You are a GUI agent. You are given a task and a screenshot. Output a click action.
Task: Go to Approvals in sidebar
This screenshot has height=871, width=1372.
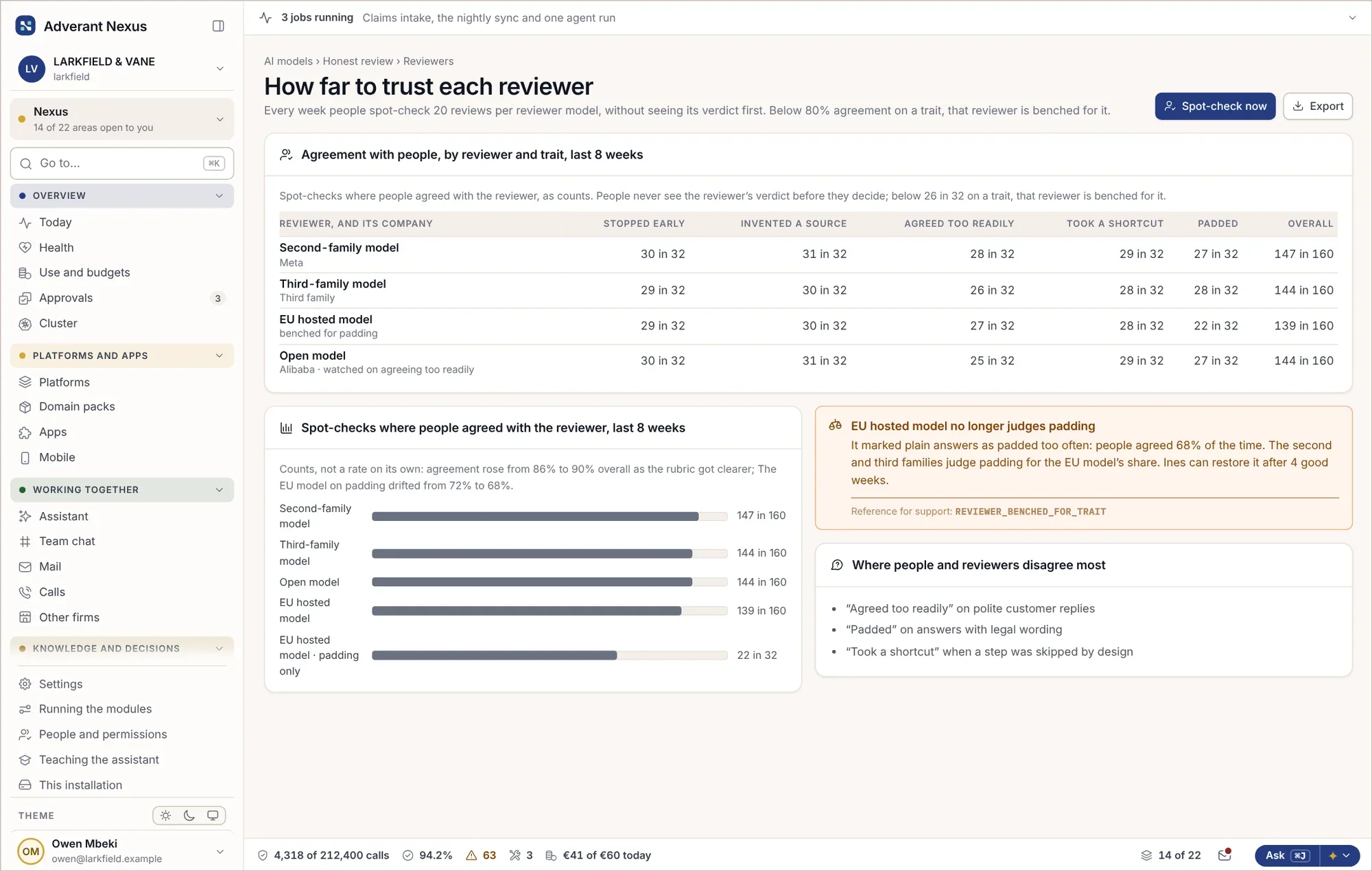tap(122, 298)
